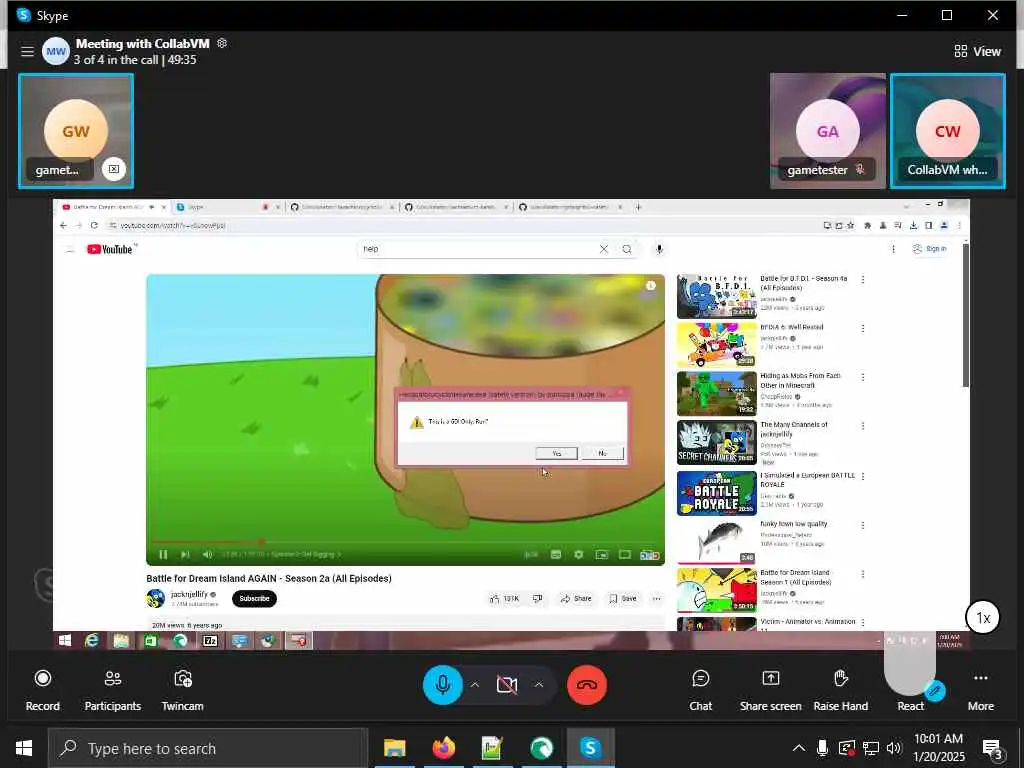Show hidden system tray icons

point(798,748)
